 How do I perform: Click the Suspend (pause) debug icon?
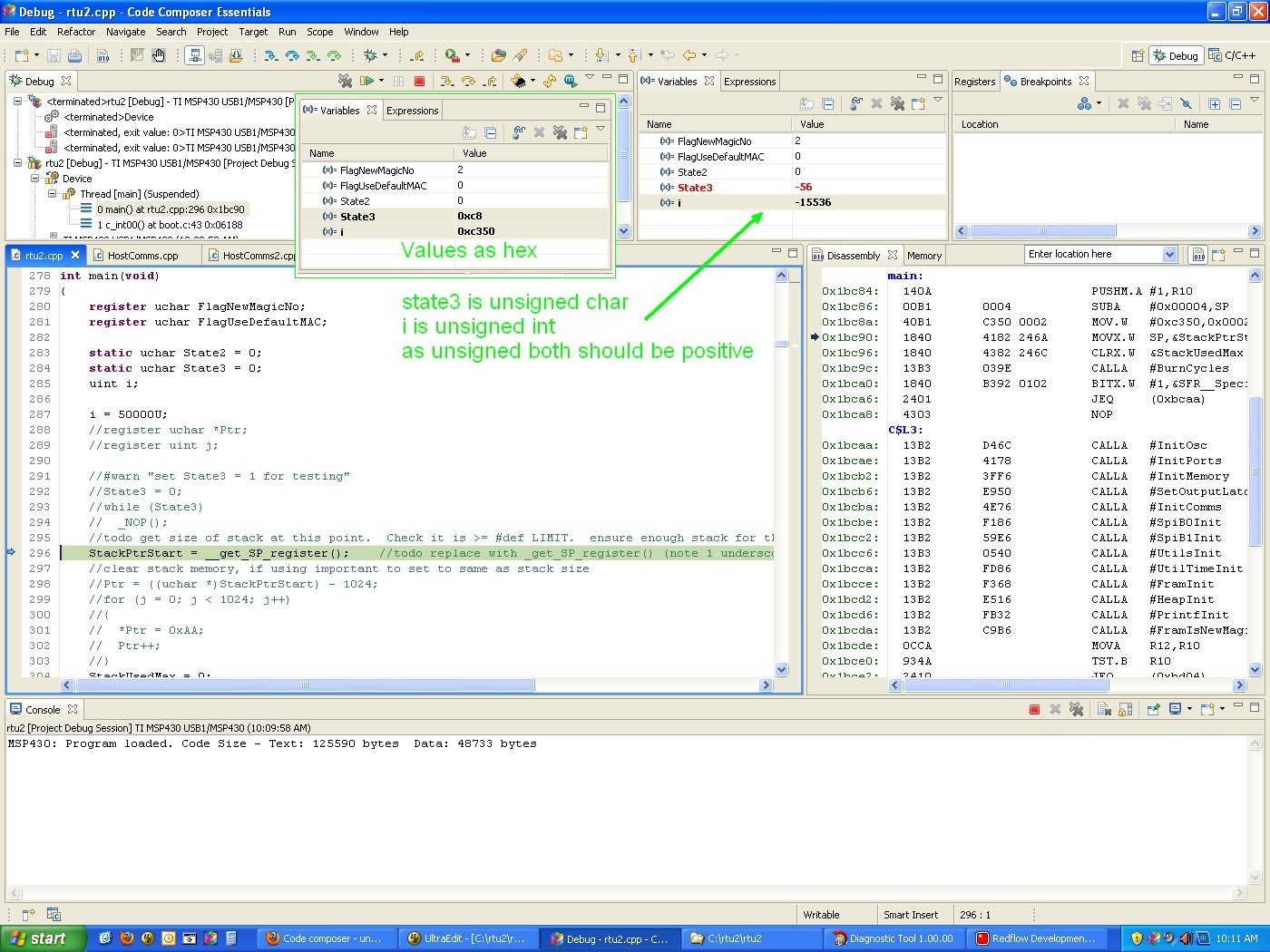pos(399,81)
